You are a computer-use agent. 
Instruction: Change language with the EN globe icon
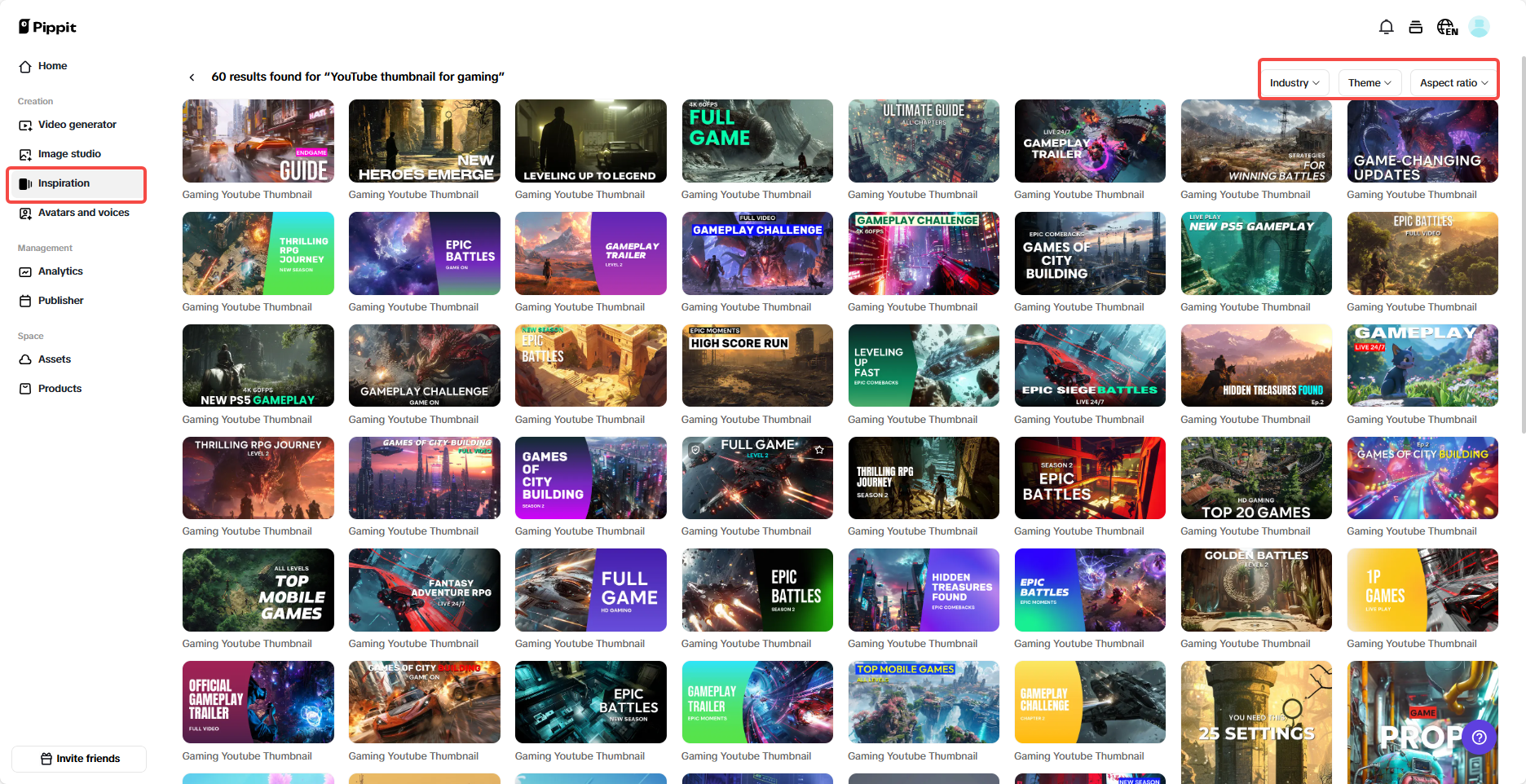pos(1447,27)
